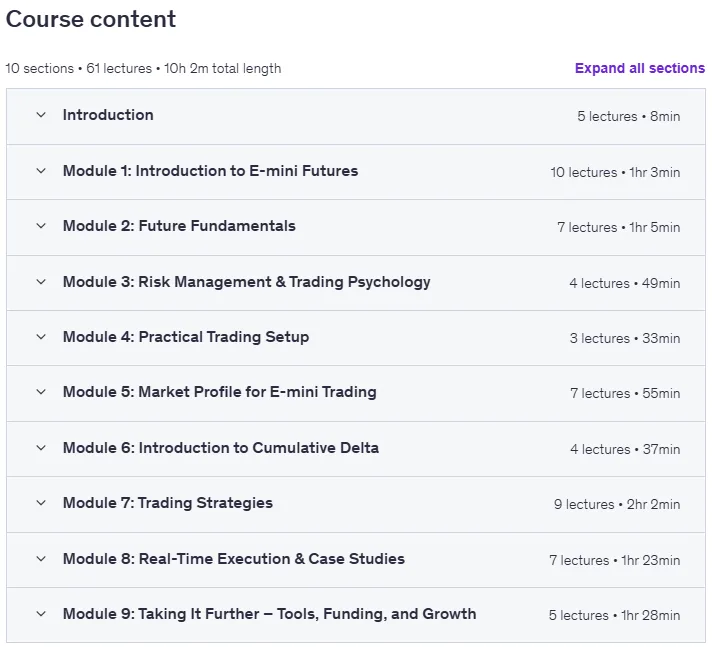Click Module 7 '9 lectures • 2hr 2min' label
This screenshot has width=712, height=647.
[617, 504]
